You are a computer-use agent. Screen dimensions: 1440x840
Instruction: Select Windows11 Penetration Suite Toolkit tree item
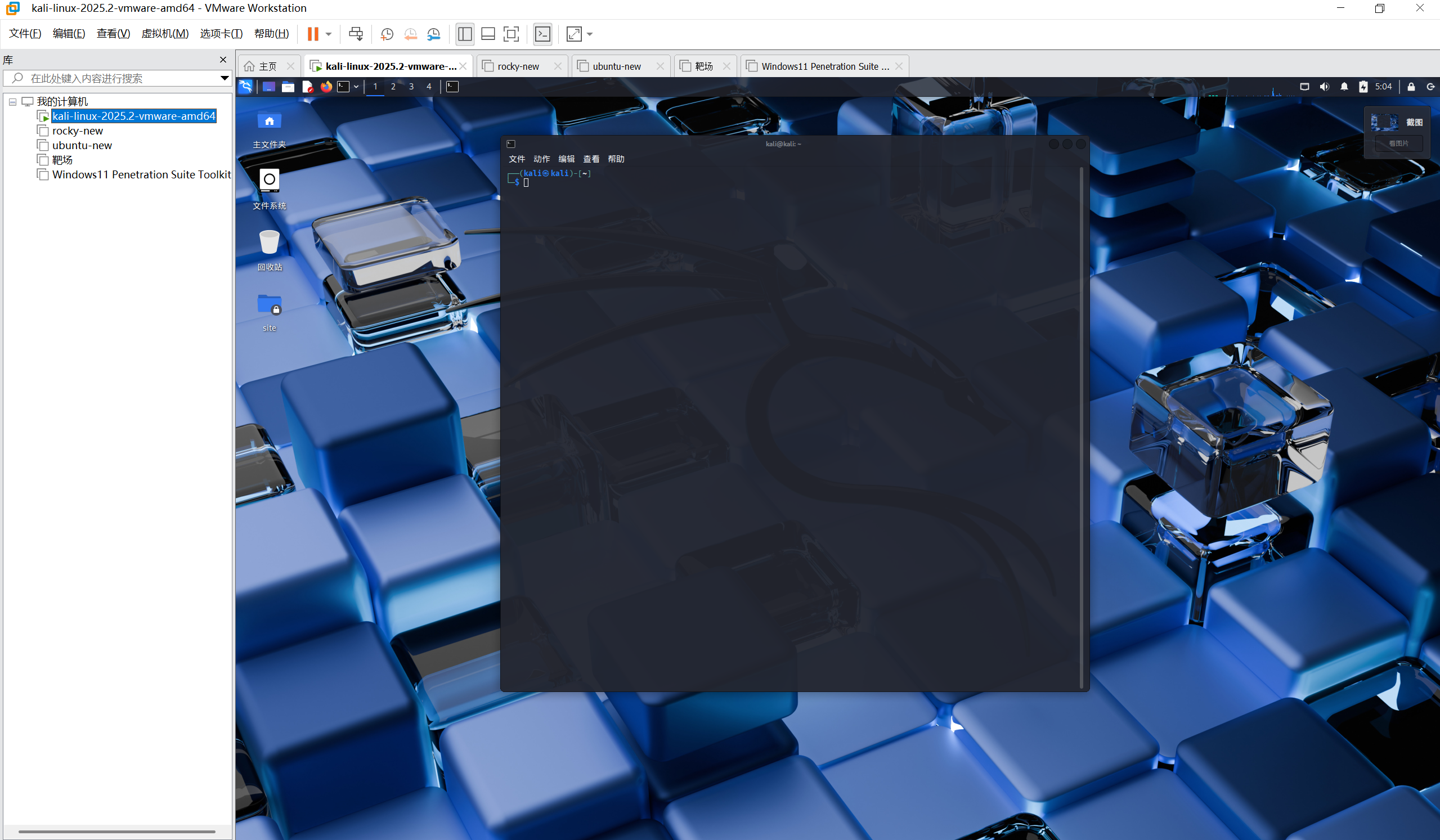click(x=141, y=175)
